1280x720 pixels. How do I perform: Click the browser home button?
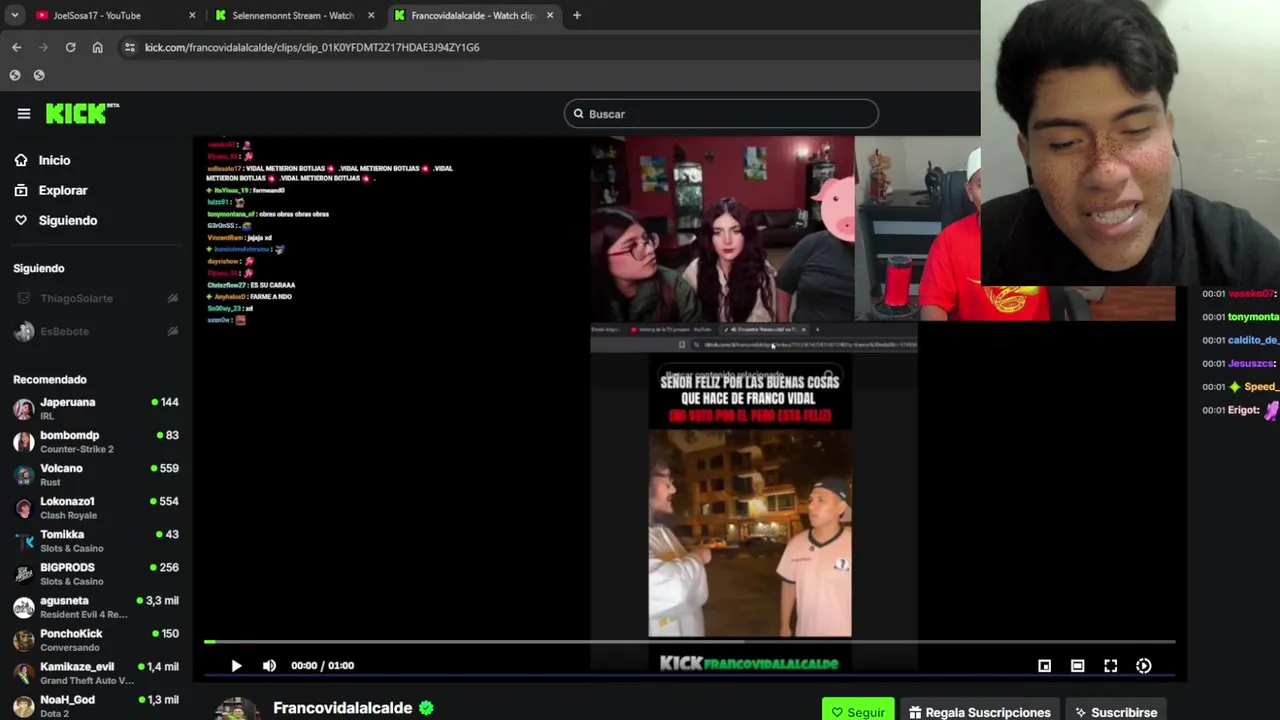click(97, 47)
